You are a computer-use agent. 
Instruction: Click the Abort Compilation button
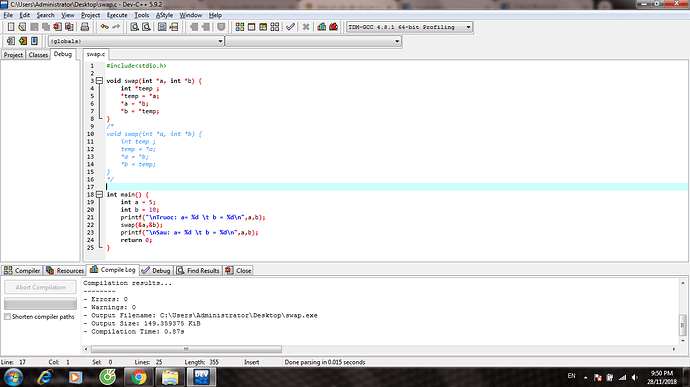(x=40, y=287)
